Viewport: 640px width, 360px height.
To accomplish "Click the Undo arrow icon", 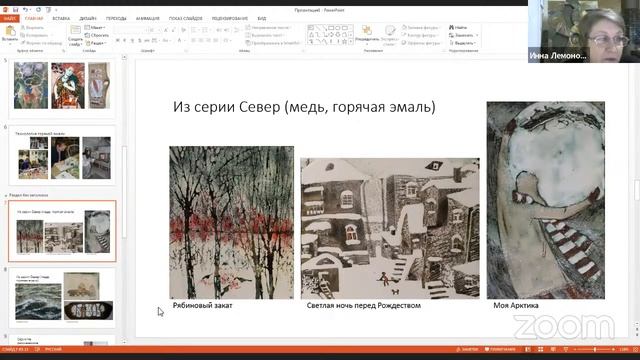I will 25,10.
